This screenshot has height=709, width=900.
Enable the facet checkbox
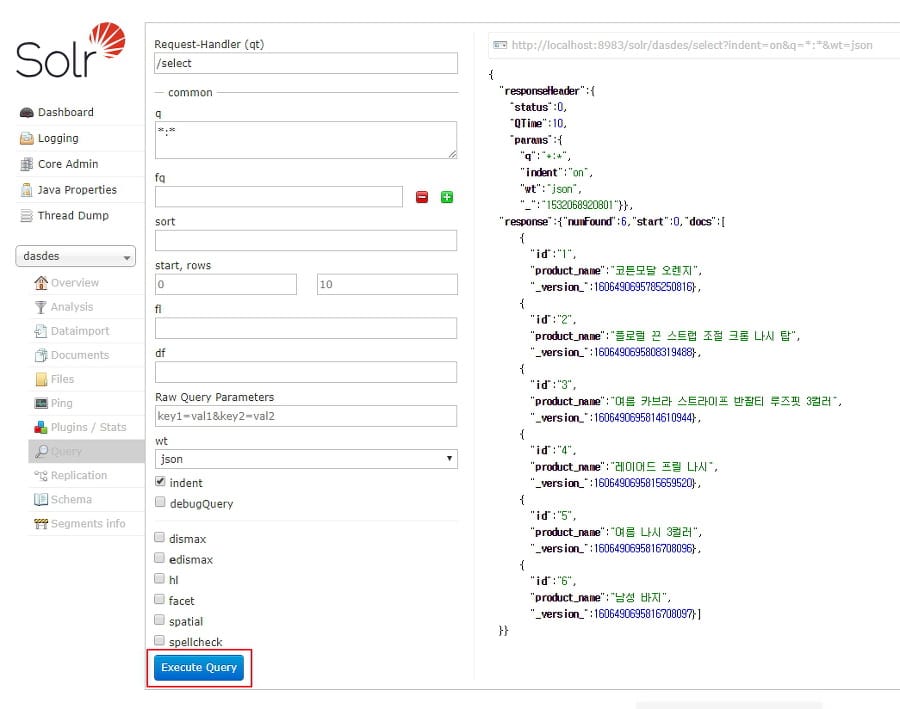click(160, 600)
